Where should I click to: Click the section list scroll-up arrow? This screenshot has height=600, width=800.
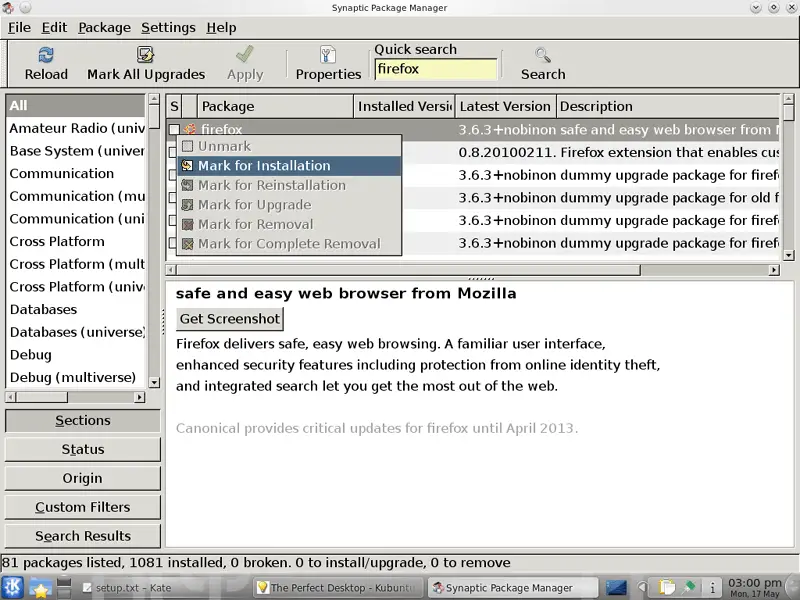click(x=154, y=99)
